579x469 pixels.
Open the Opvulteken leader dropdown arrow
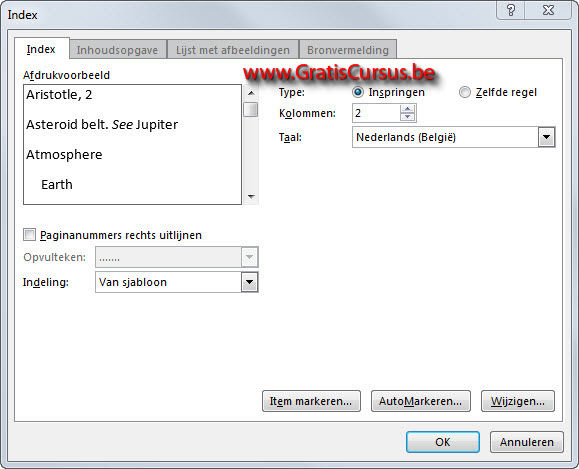coord(250,257)
